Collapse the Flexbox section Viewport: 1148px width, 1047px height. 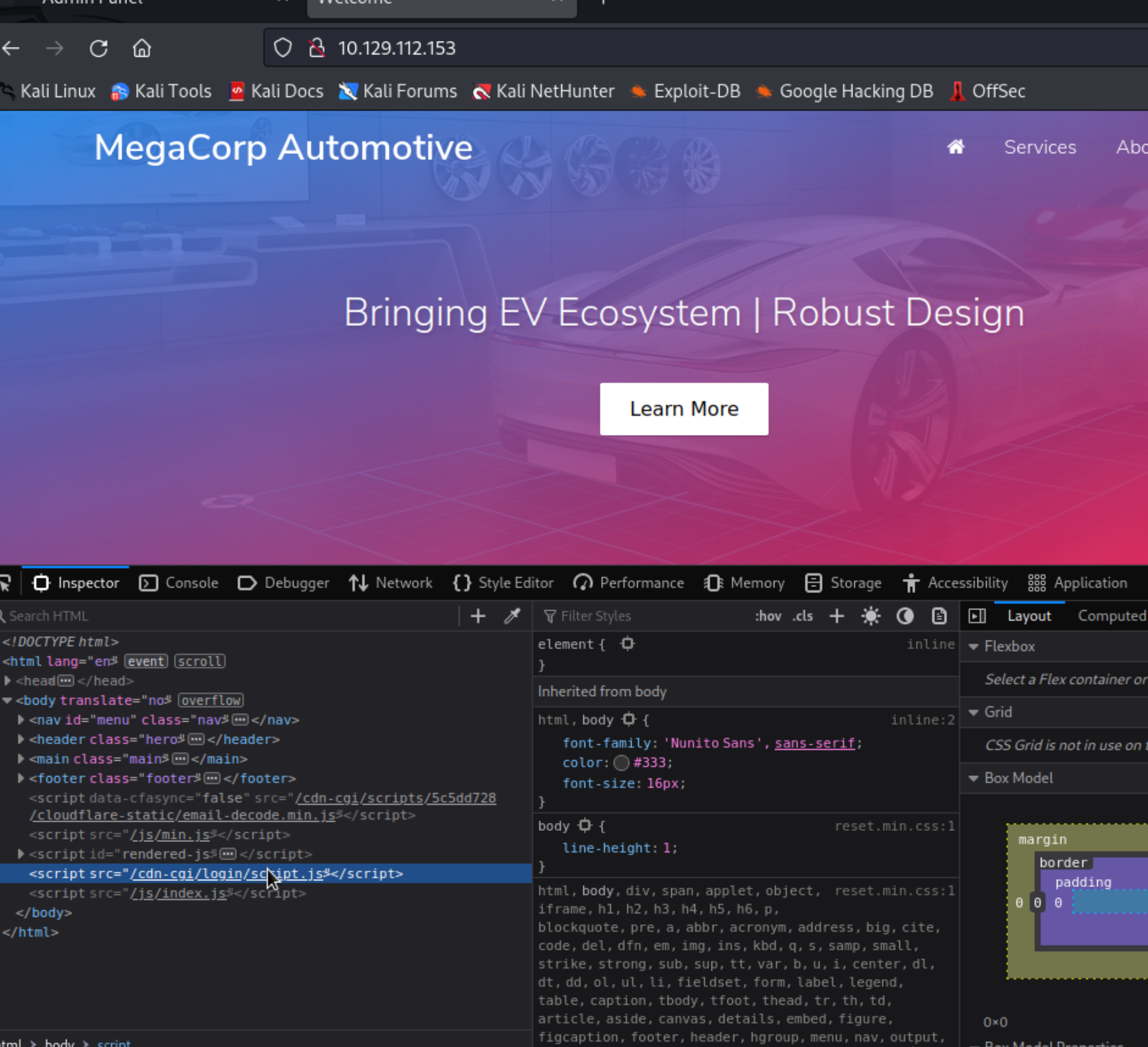coord(973,646)
